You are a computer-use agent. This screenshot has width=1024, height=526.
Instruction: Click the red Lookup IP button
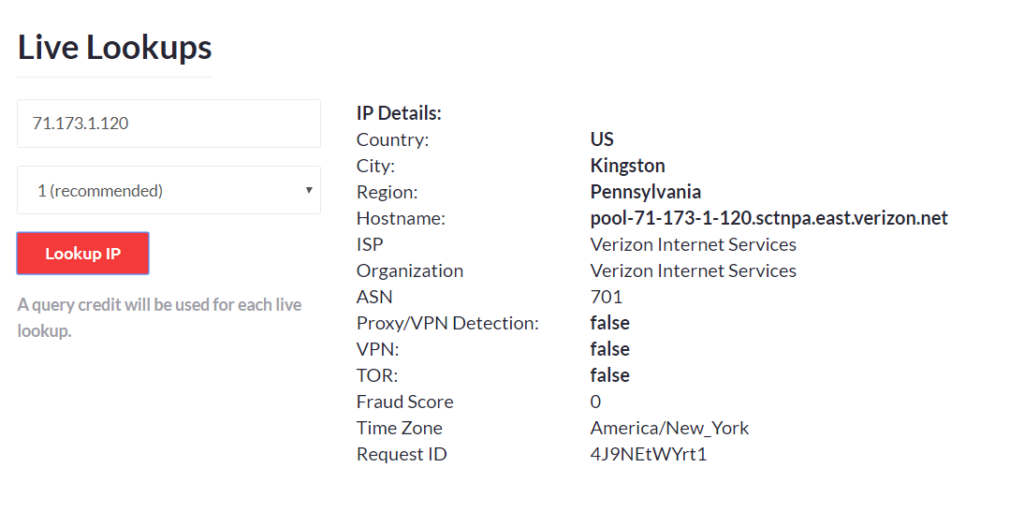pyautogui.click(x=83, y=254)
